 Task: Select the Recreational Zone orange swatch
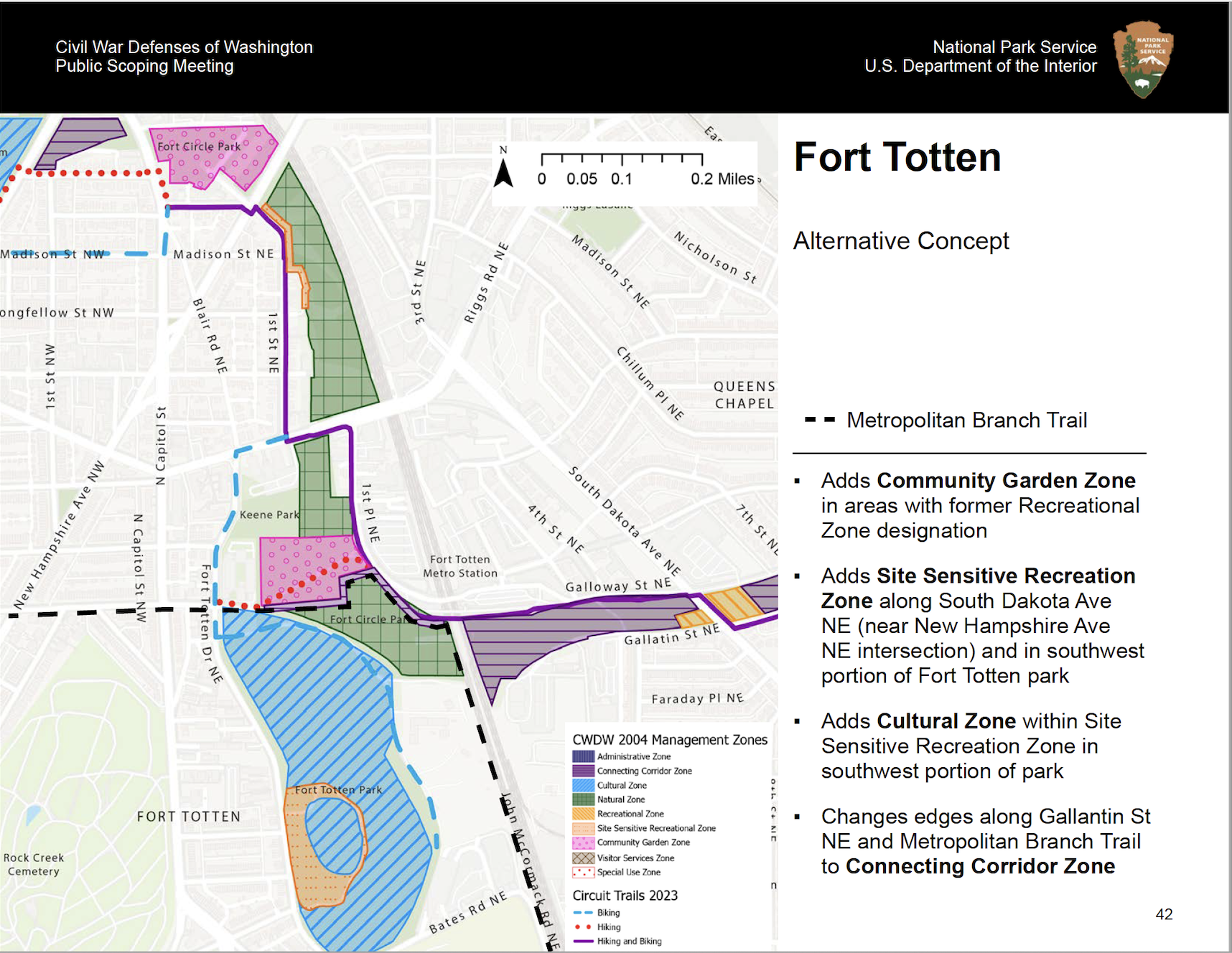coord(583,814)
